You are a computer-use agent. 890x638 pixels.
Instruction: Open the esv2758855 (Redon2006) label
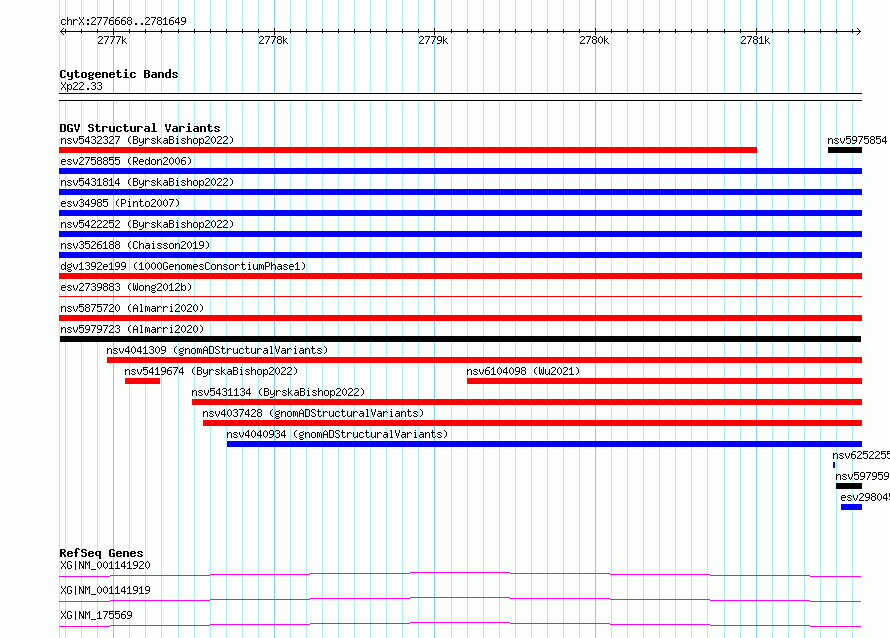pos(126,161)
